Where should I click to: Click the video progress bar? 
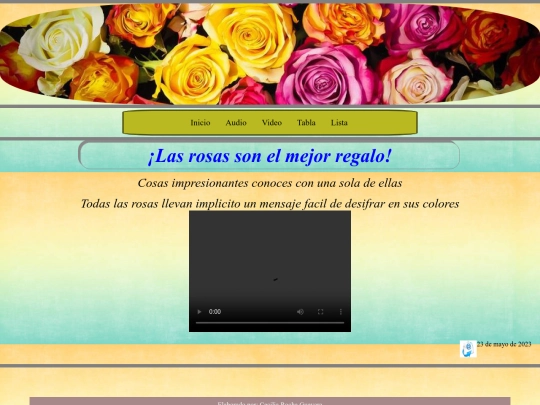click(x=270, y=323)
